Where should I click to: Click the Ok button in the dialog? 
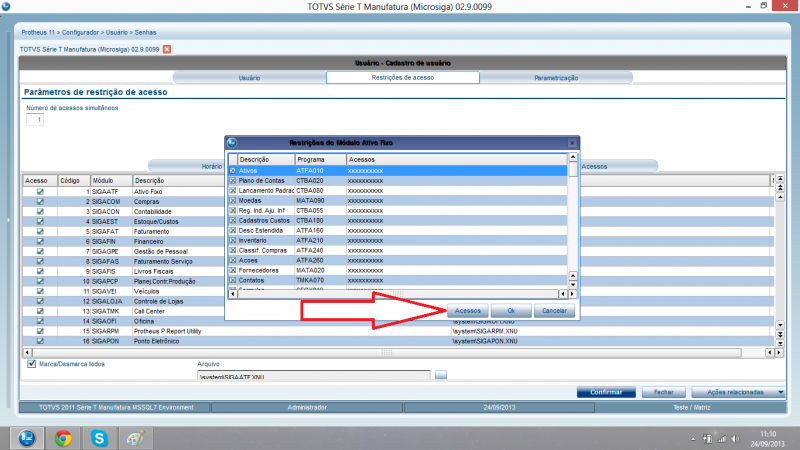coord(511,310)
